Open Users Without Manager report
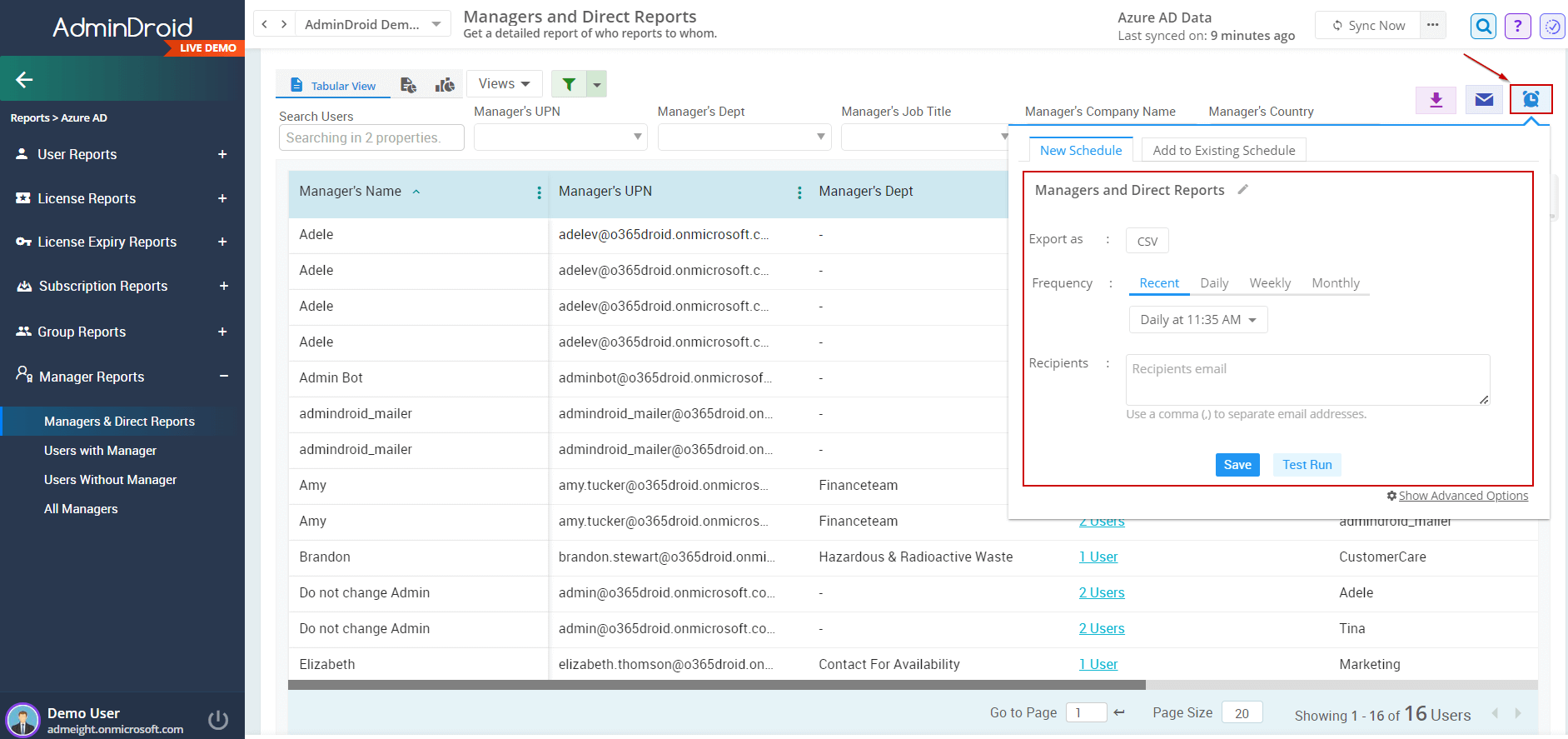This screenshot has width=1568, height=739. point(110,480)
